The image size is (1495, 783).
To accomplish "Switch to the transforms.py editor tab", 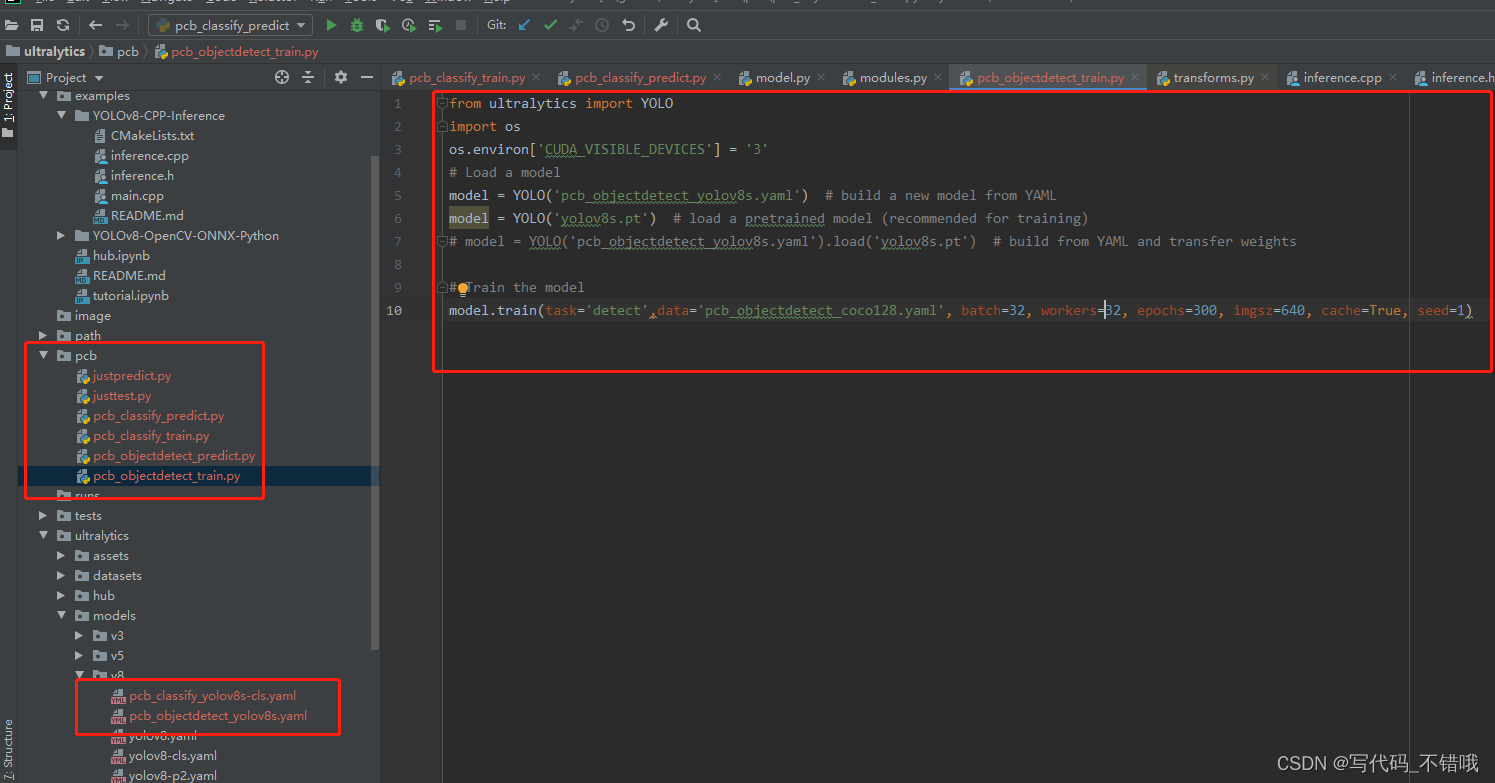I will pyautogui.click(x=1212, y=77).
